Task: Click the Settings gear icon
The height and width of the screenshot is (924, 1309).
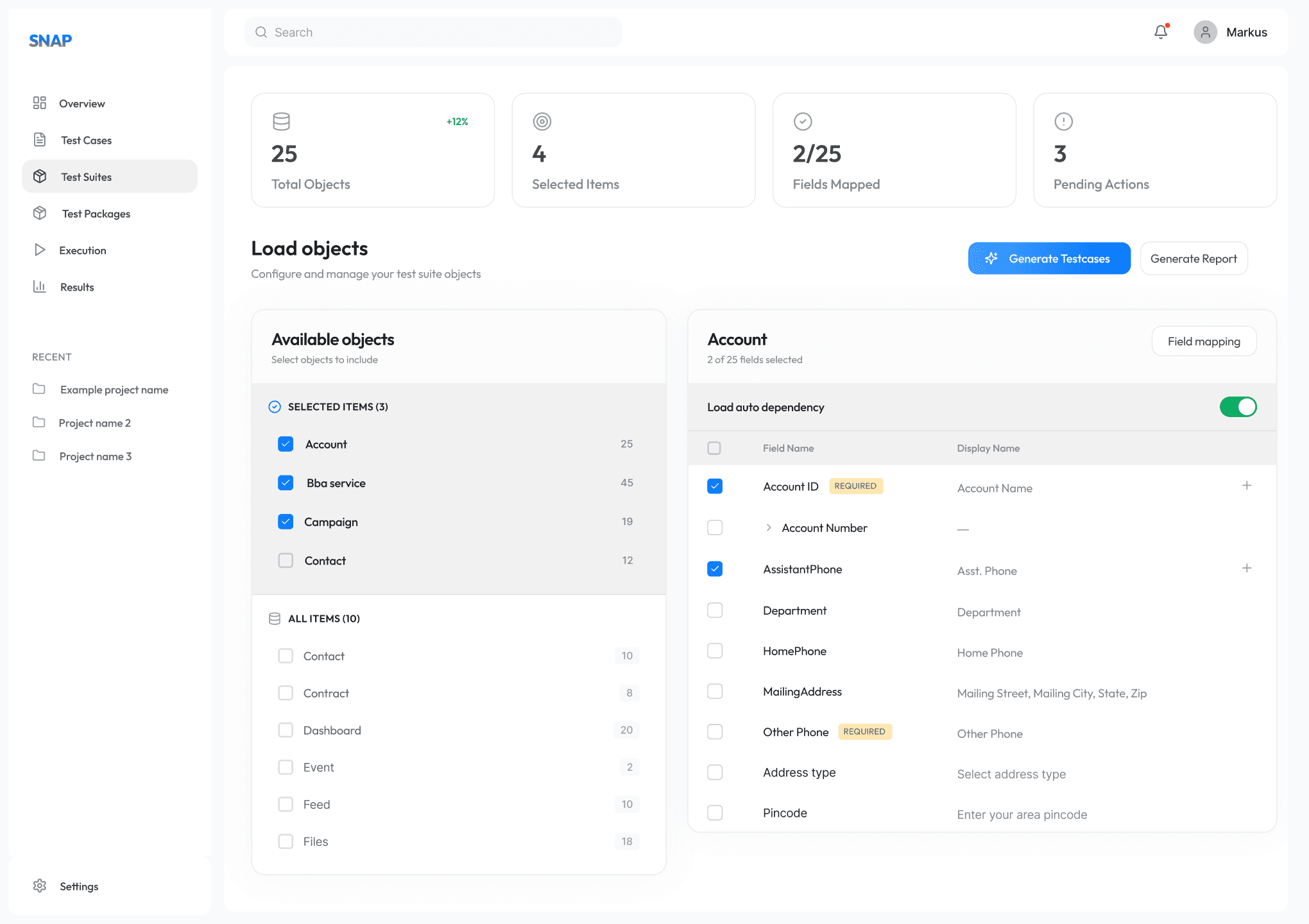Action: [40, 886]
